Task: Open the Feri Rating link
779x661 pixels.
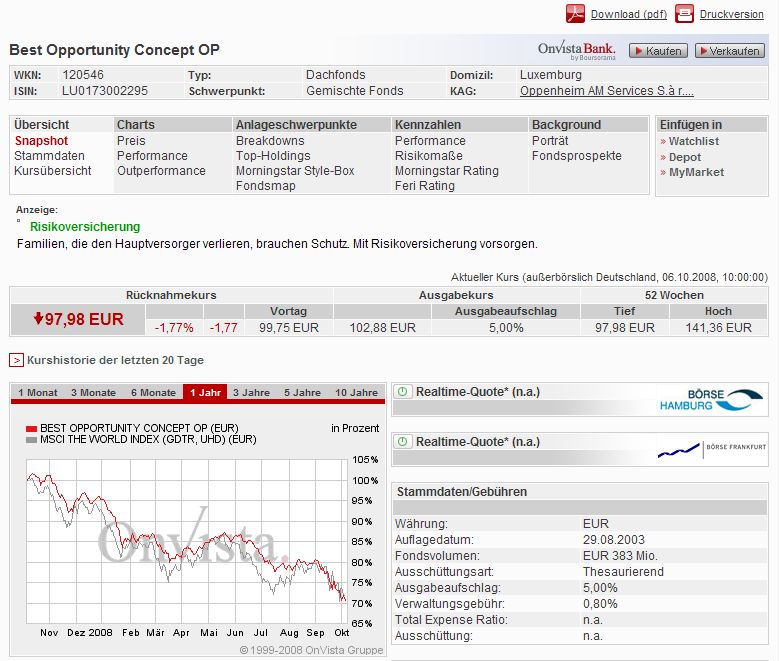Action: point(425,185)
